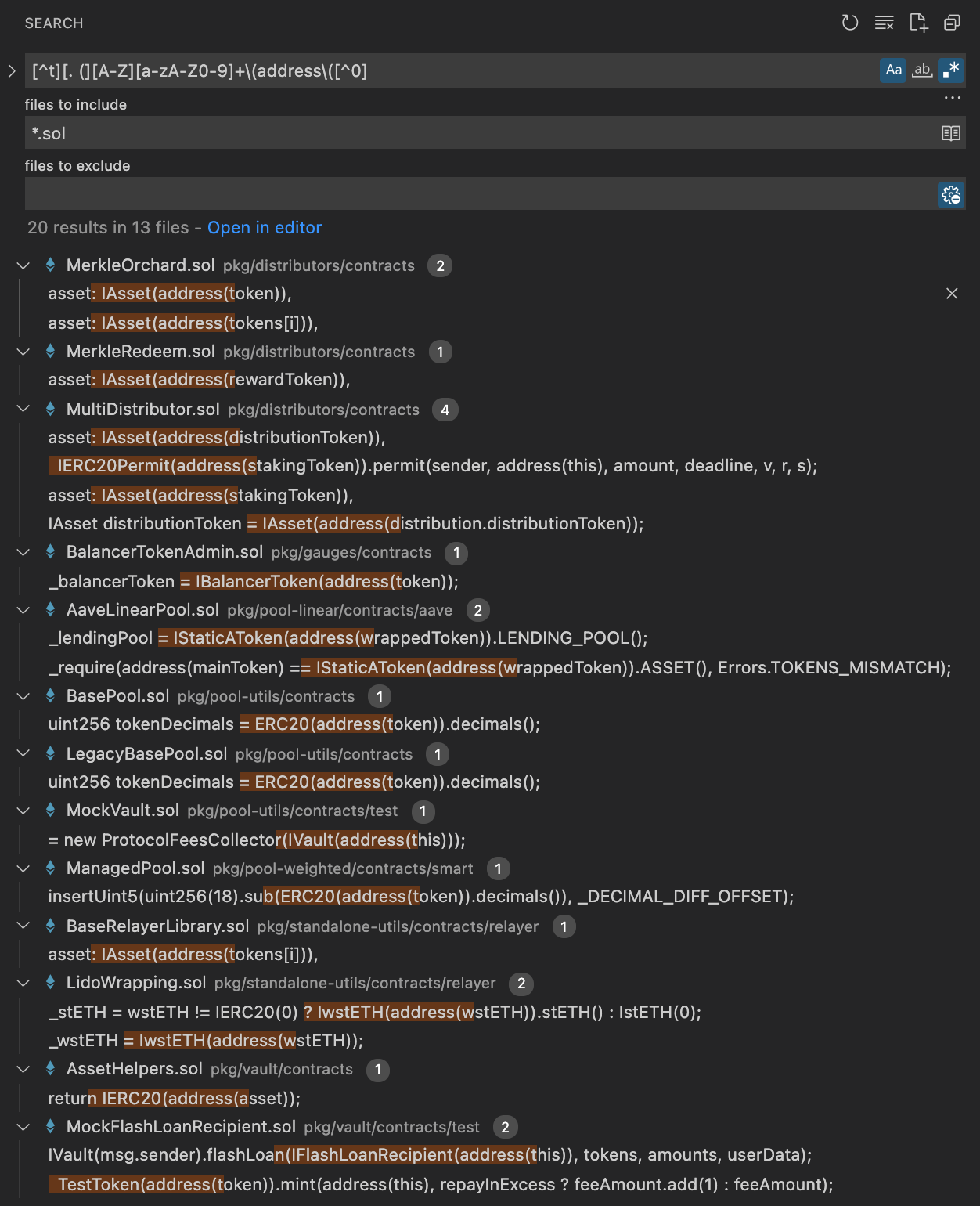The height and width of the screenshot is (1206, 980).
Task: Click the Solidity icon beside MultiDistributor.sol
Action: click(50, 409)
